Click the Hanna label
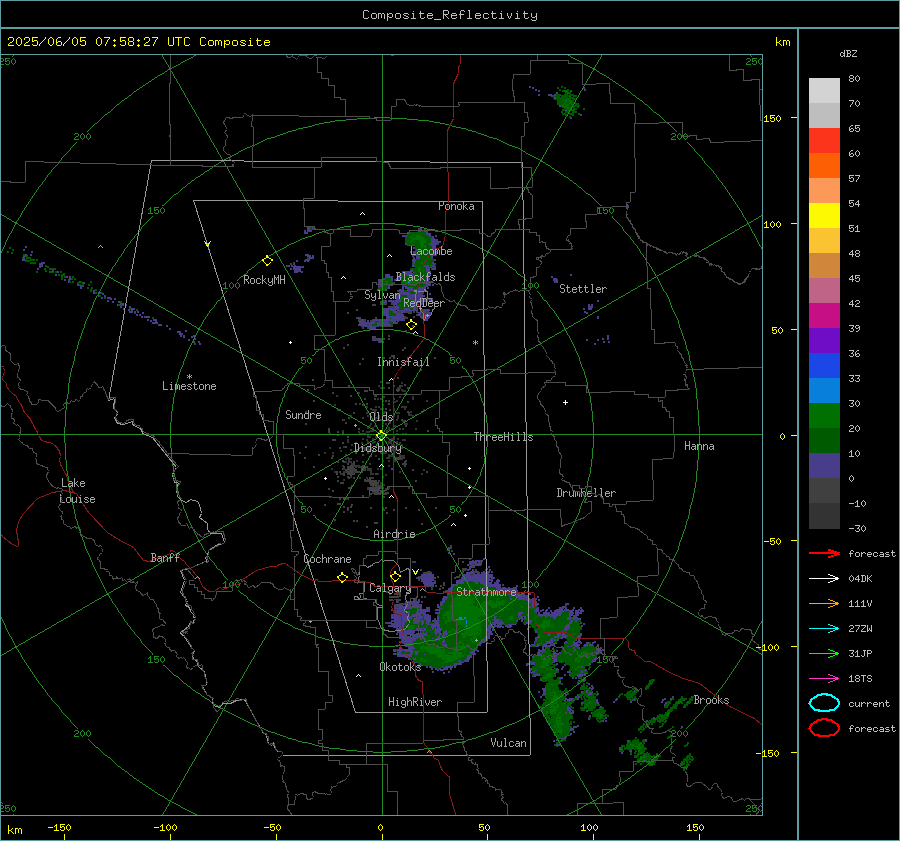900x841 pixels. tap(699, 446)
